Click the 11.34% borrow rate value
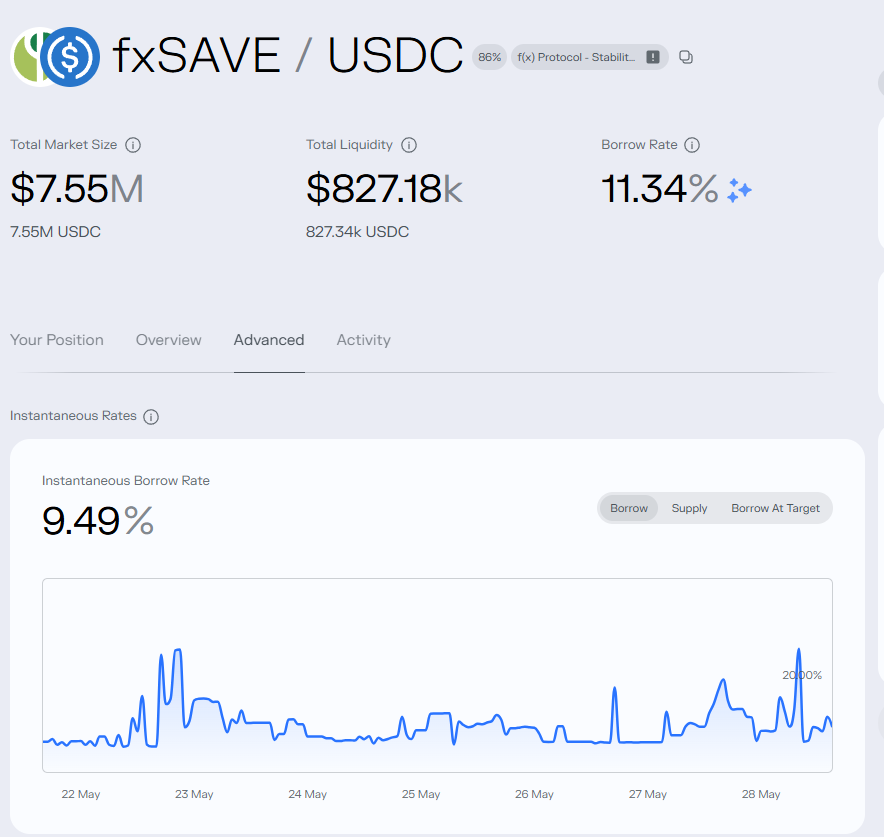Viewport: 884px width, 837px height. [x=660, y=188]
